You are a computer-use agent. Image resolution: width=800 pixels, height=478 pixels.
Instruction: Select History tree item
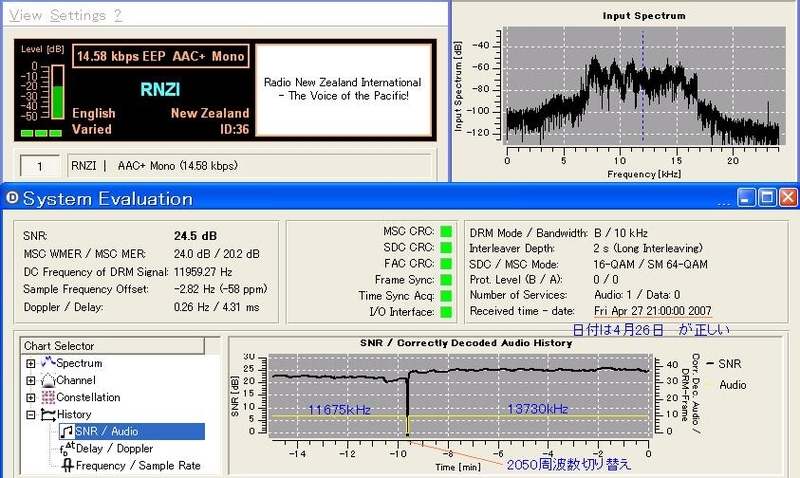click(x=74, y=414)
